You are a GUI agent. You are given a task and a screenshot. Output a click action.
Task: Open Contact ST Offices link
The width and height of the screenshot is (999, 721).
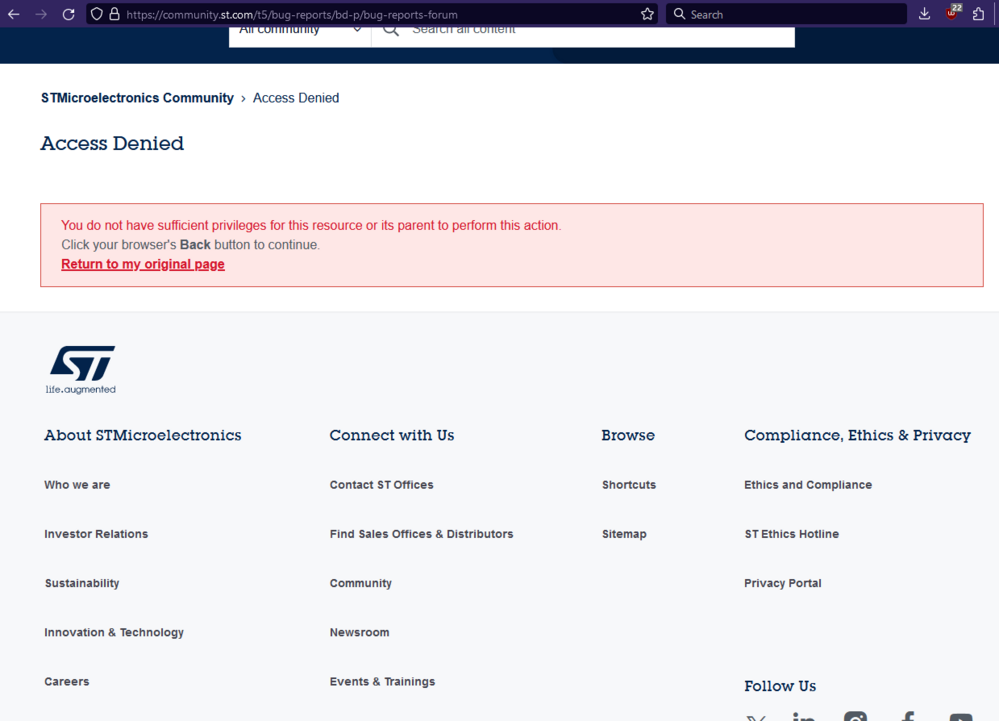(382, 485)
